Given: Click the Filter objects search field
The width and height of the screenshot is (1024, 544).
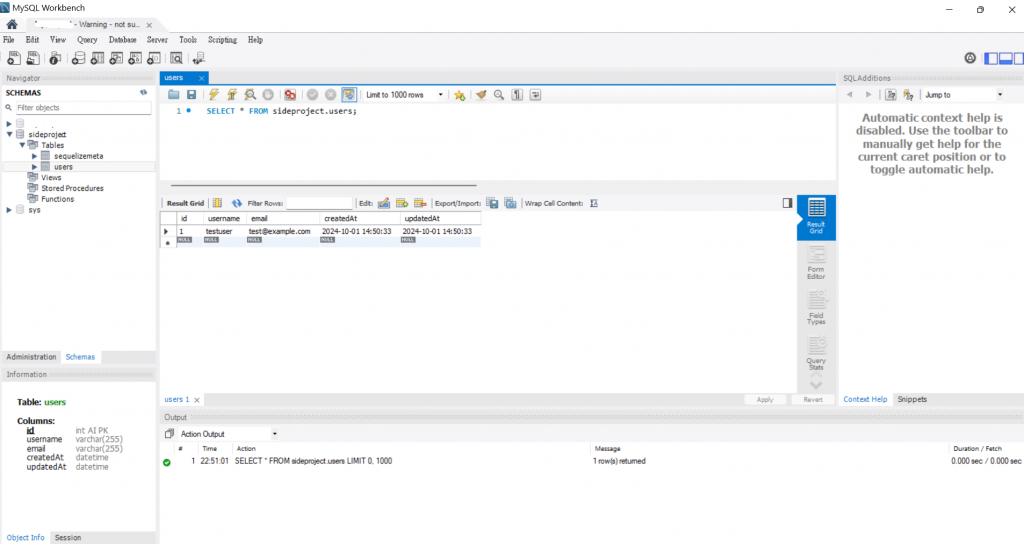Looking at the screenshot, I should 83,108.
